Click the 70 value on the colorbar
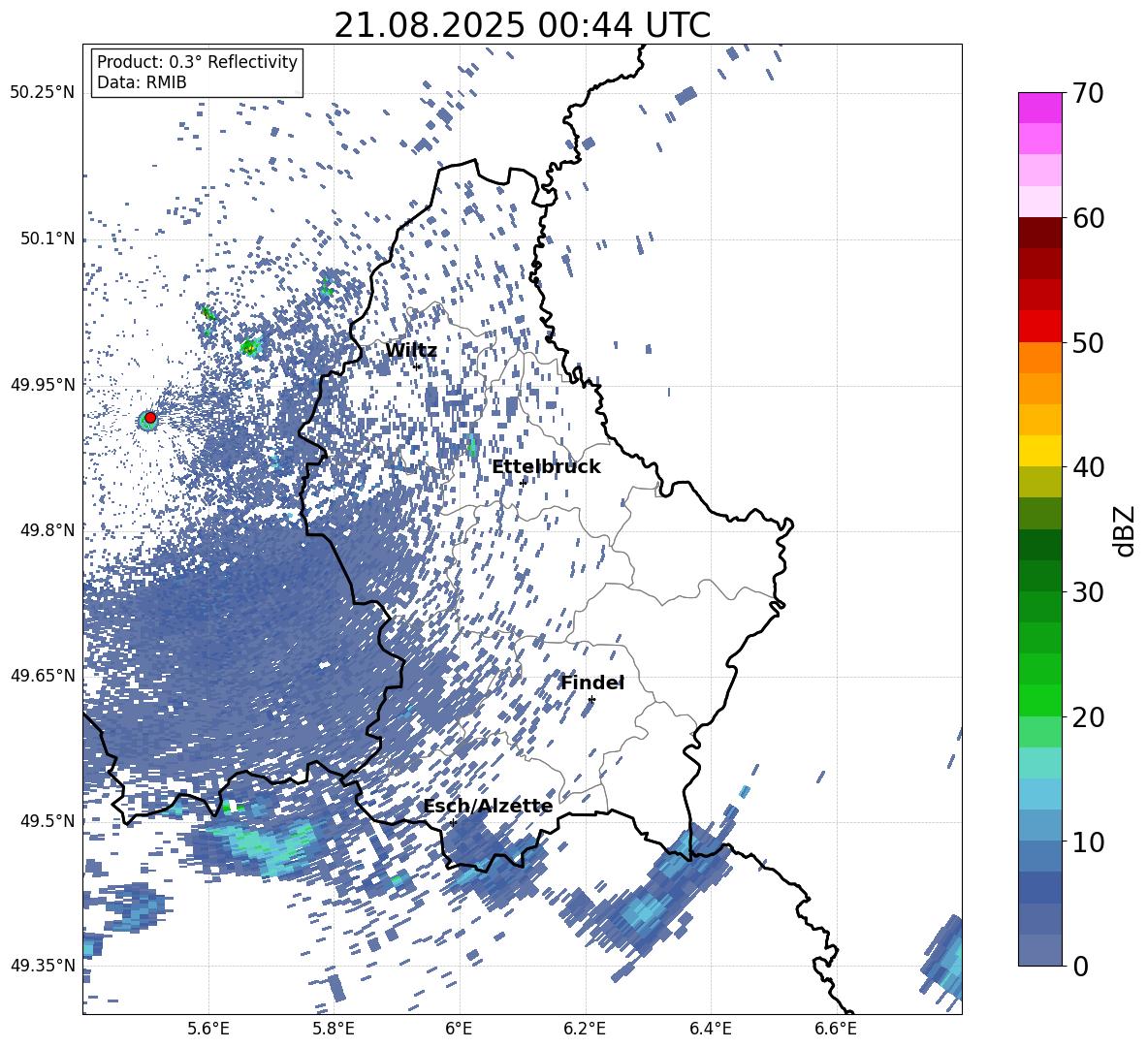The image size is (1148, 1048). pyautogui.click(x=1088, y=93)
